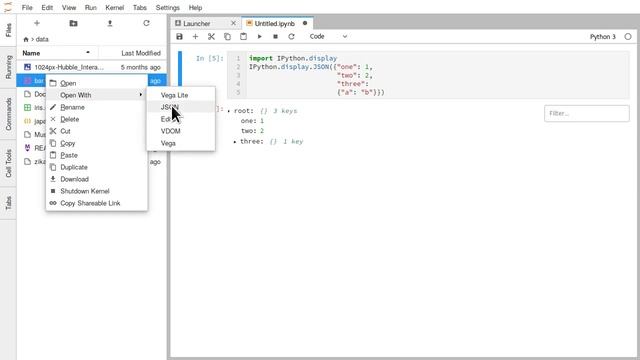640x360 pixels.
Task: Open the File menu
Action: point(27,8)
